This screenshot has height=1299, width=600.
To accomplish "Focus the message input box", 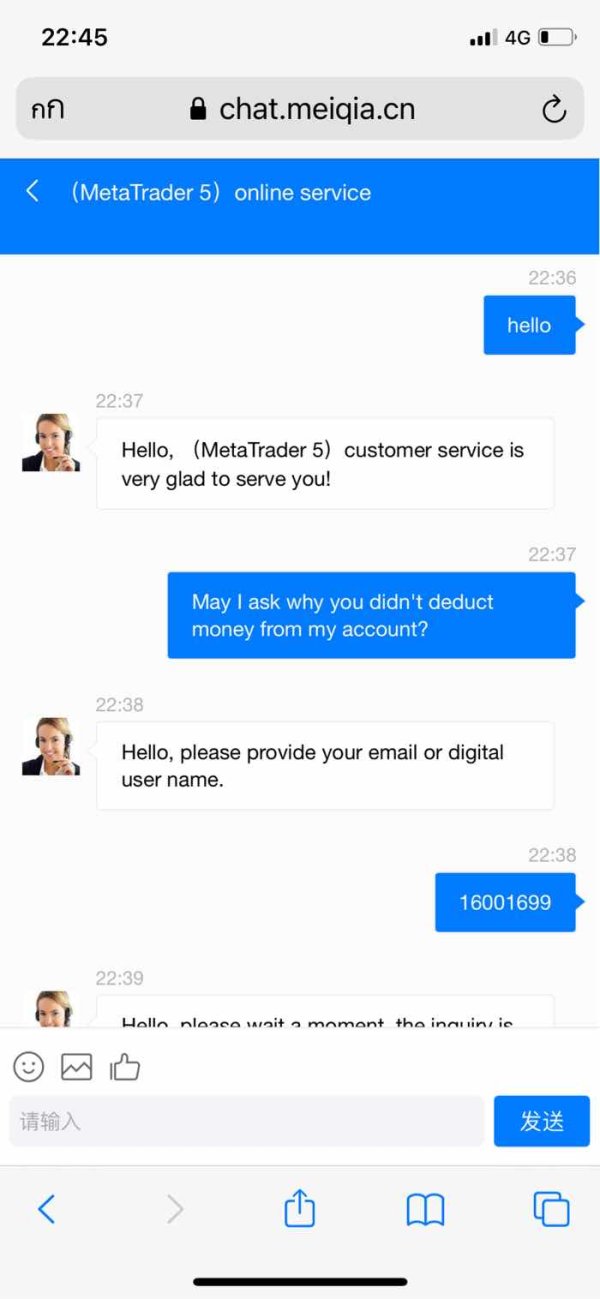I will 246,1121.
